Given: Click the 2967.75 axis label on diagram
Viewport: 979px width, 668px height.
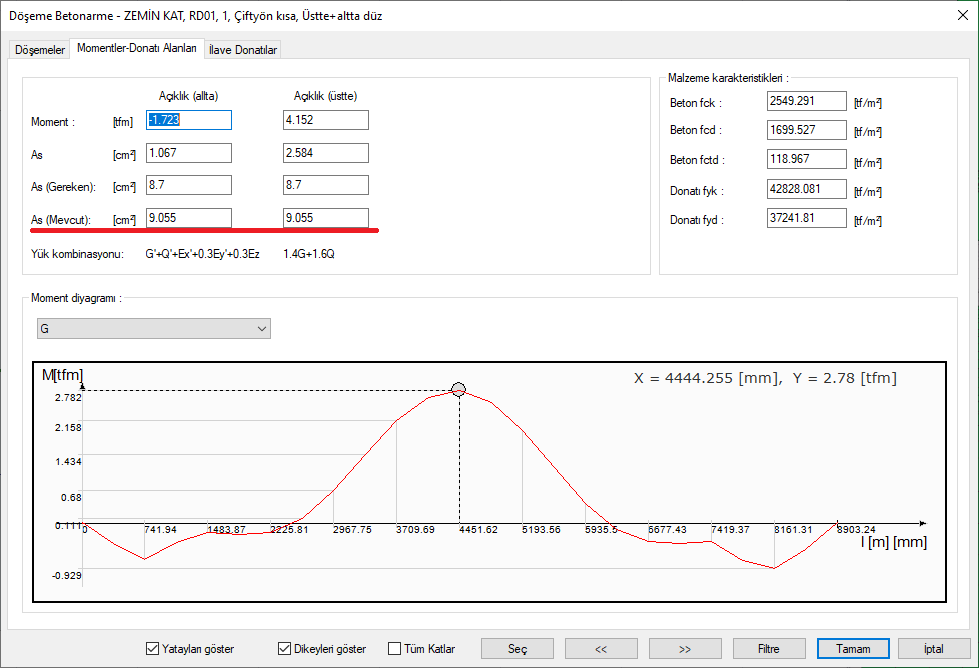Looking at the screenshot, I should [352, 529].
